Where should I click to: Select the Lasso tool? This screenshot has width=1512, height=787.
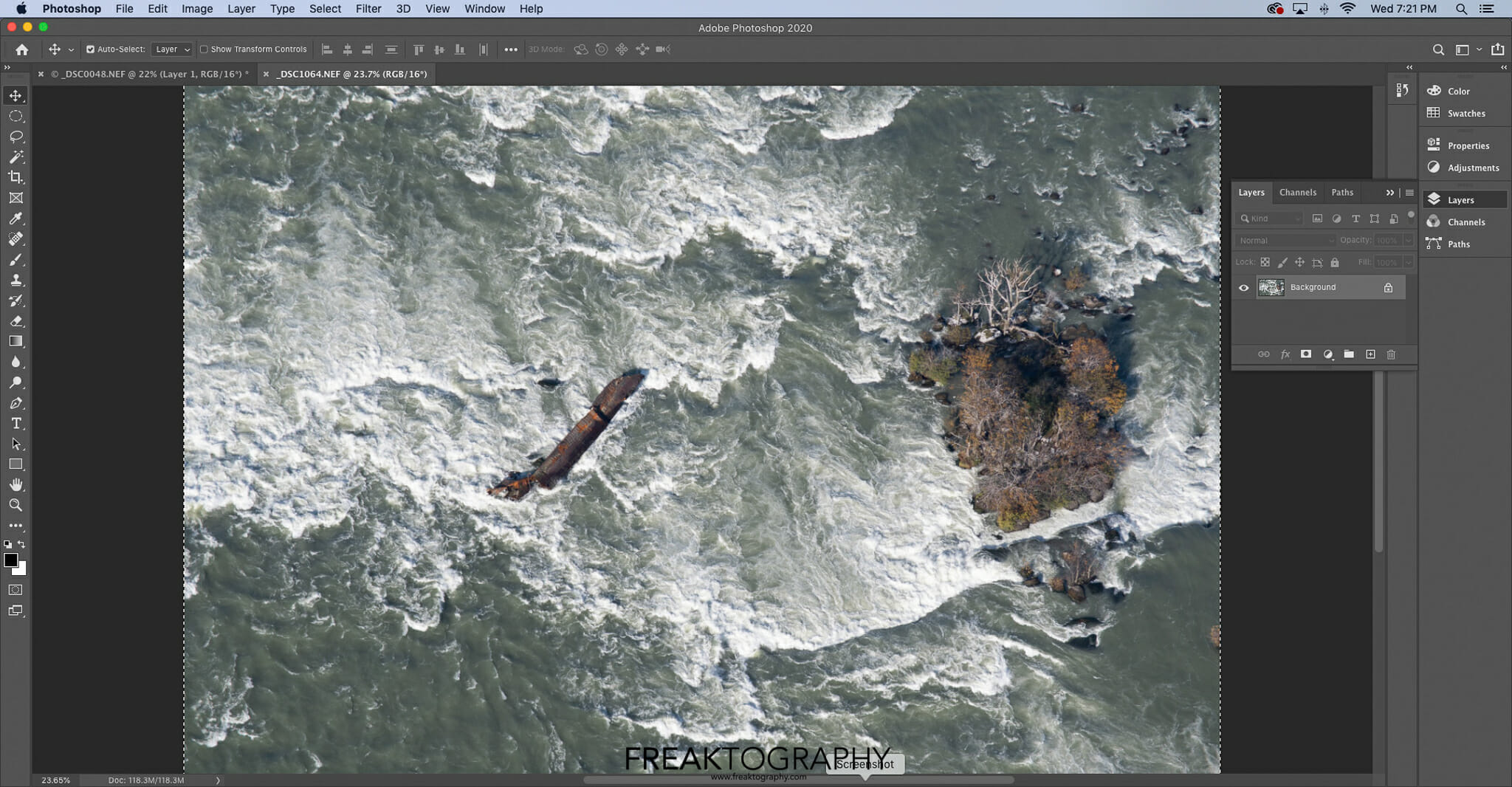point(16,137)
